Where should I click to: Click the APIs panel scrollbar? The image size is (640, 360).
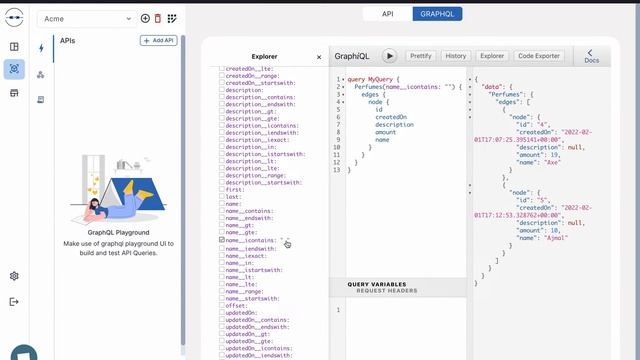183,191
